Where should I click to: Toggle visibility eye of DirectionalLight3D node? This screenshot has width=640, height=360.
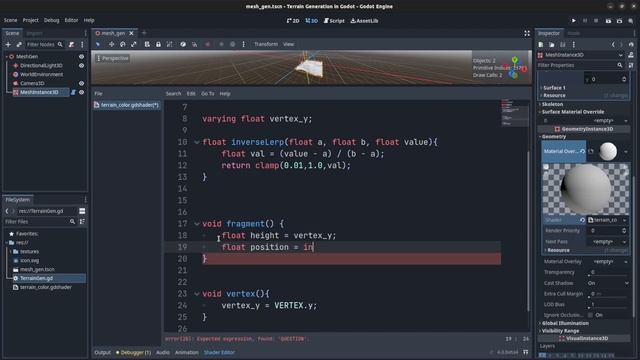coord(82,65)
